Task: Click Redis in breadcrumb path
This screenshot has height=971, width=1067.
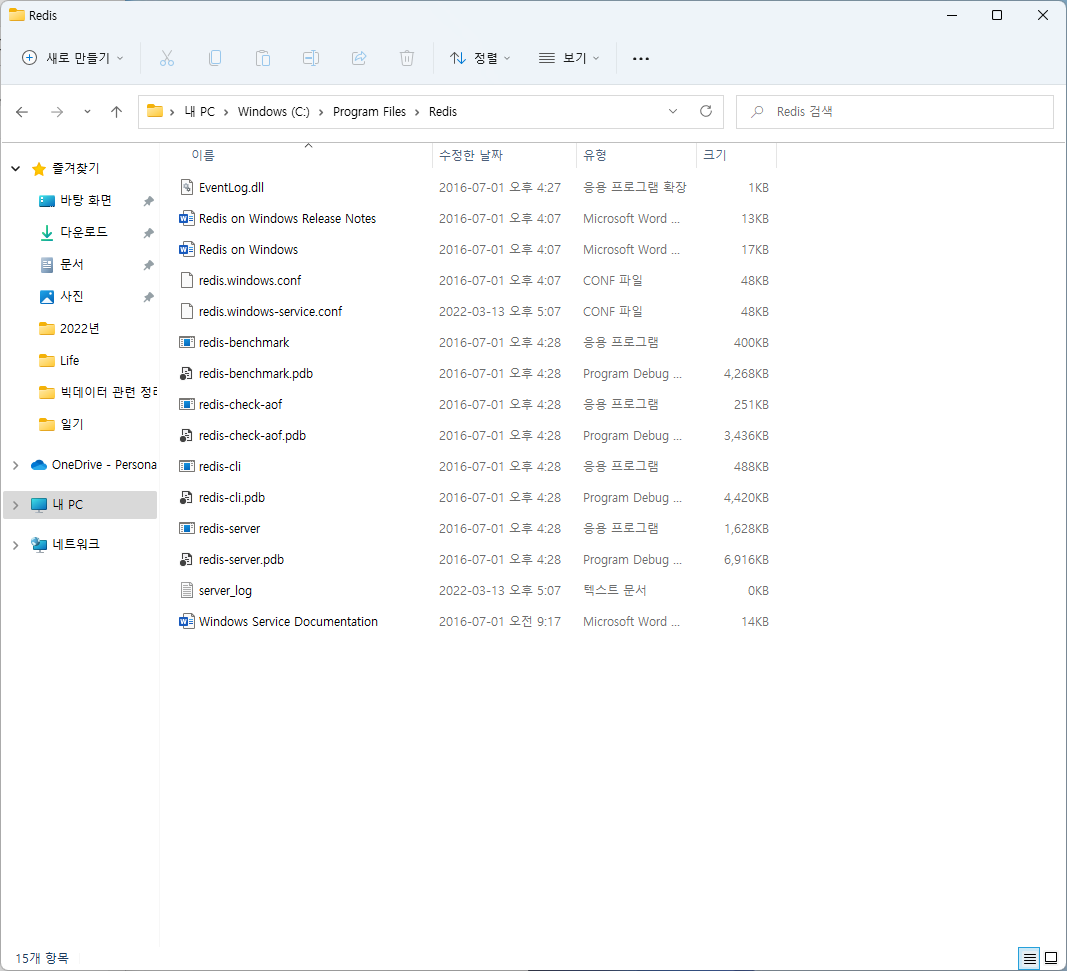Action: tap(443, 112)
